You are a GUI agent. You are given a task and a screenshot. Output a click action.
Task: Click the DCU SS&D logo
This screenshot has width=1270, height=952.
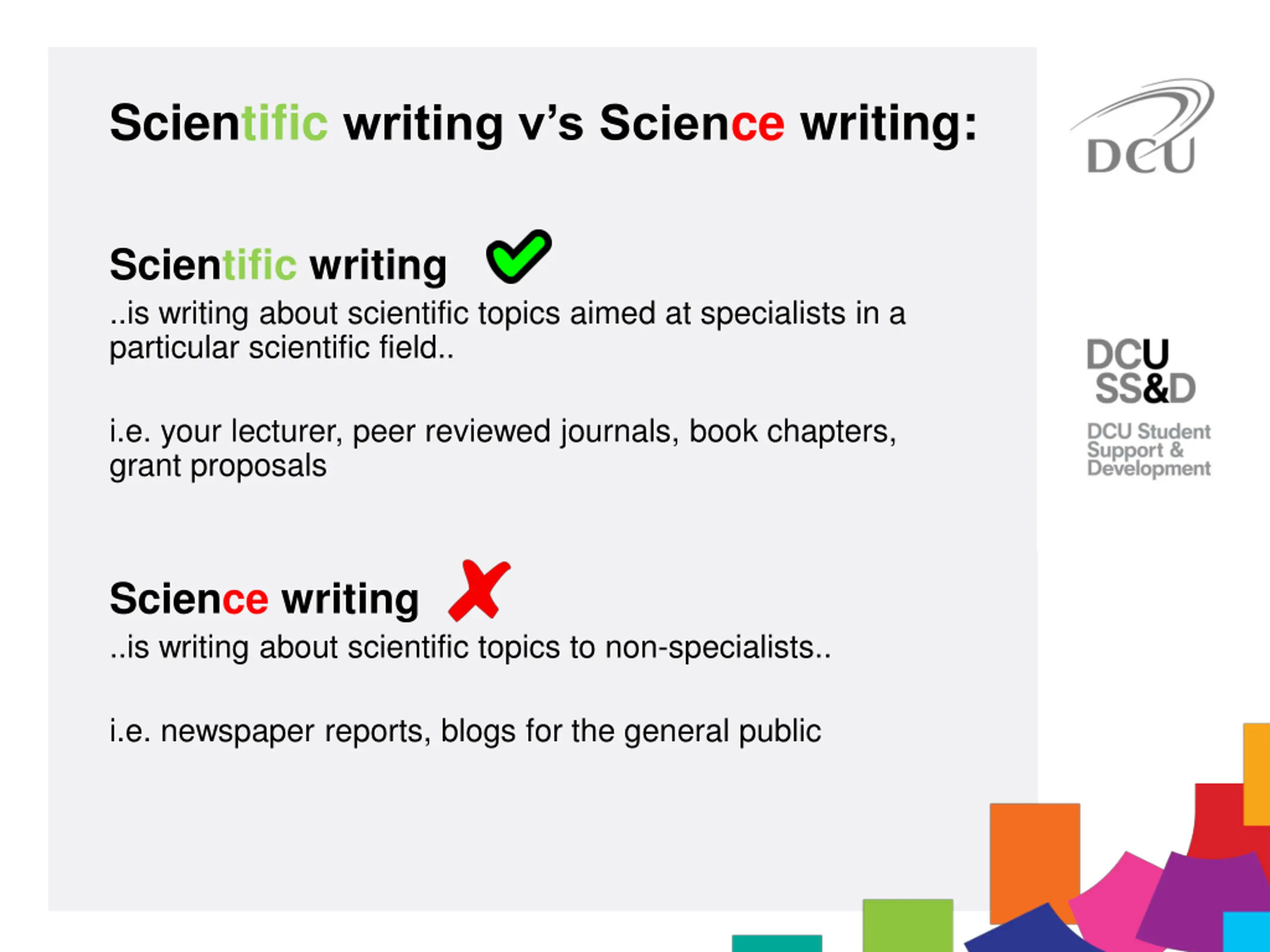1141,371
